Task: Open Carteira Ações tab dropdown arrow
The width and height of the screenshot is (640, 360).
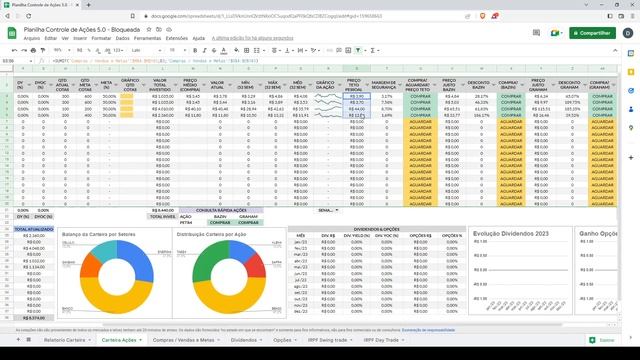Action: tap(141, 340)
